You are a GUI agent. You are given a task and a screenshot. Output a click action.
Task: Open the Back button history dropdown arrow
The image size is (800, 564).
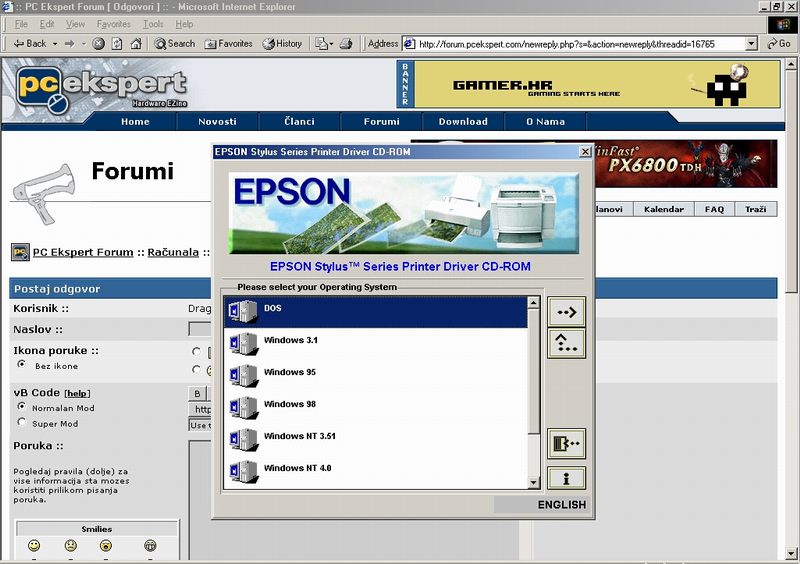tap(54, 44)
